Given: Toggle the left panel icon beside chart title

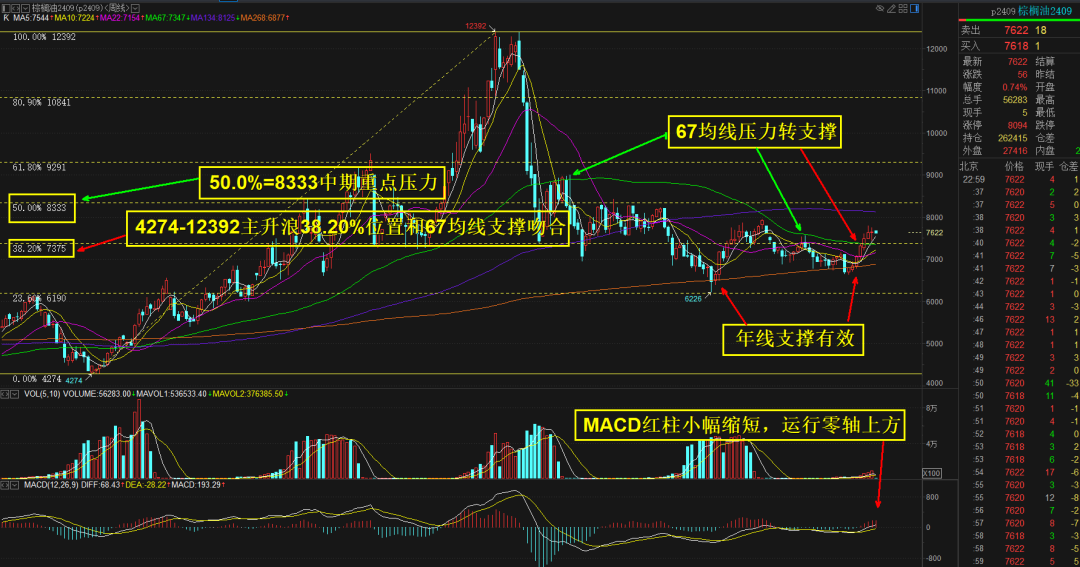Looking at the screenshot, I should click(x=6, y=8).
